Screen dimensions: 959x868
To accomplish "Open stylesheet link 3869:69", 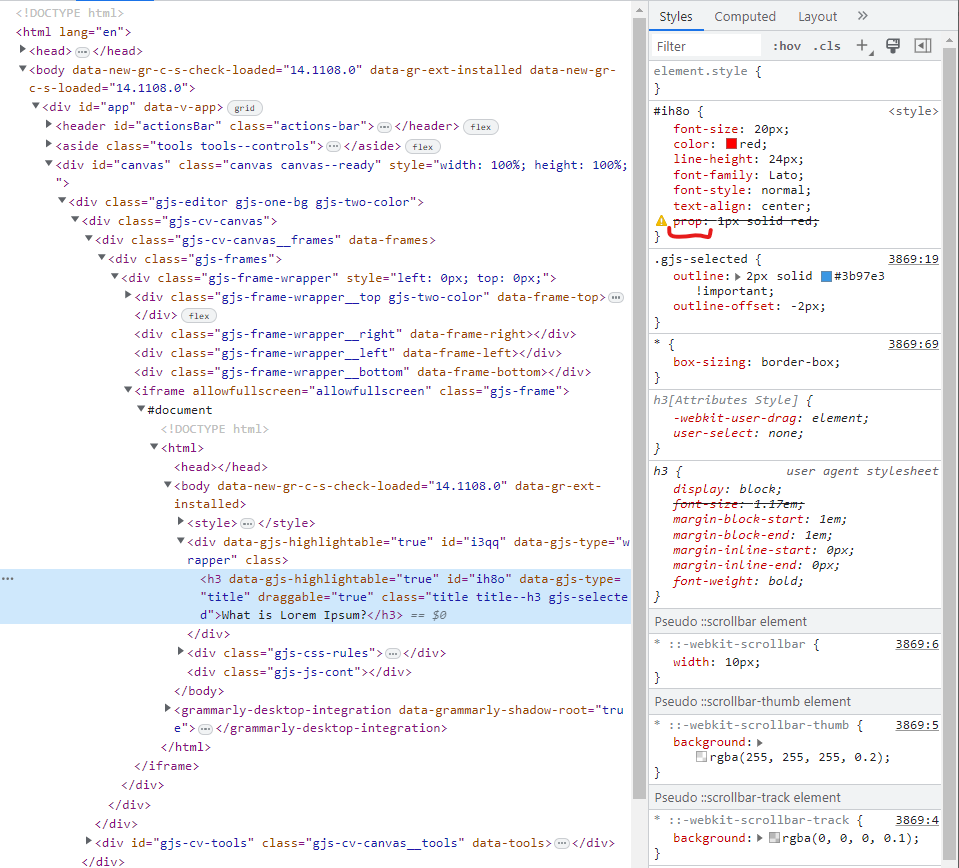I will point(913,342).
